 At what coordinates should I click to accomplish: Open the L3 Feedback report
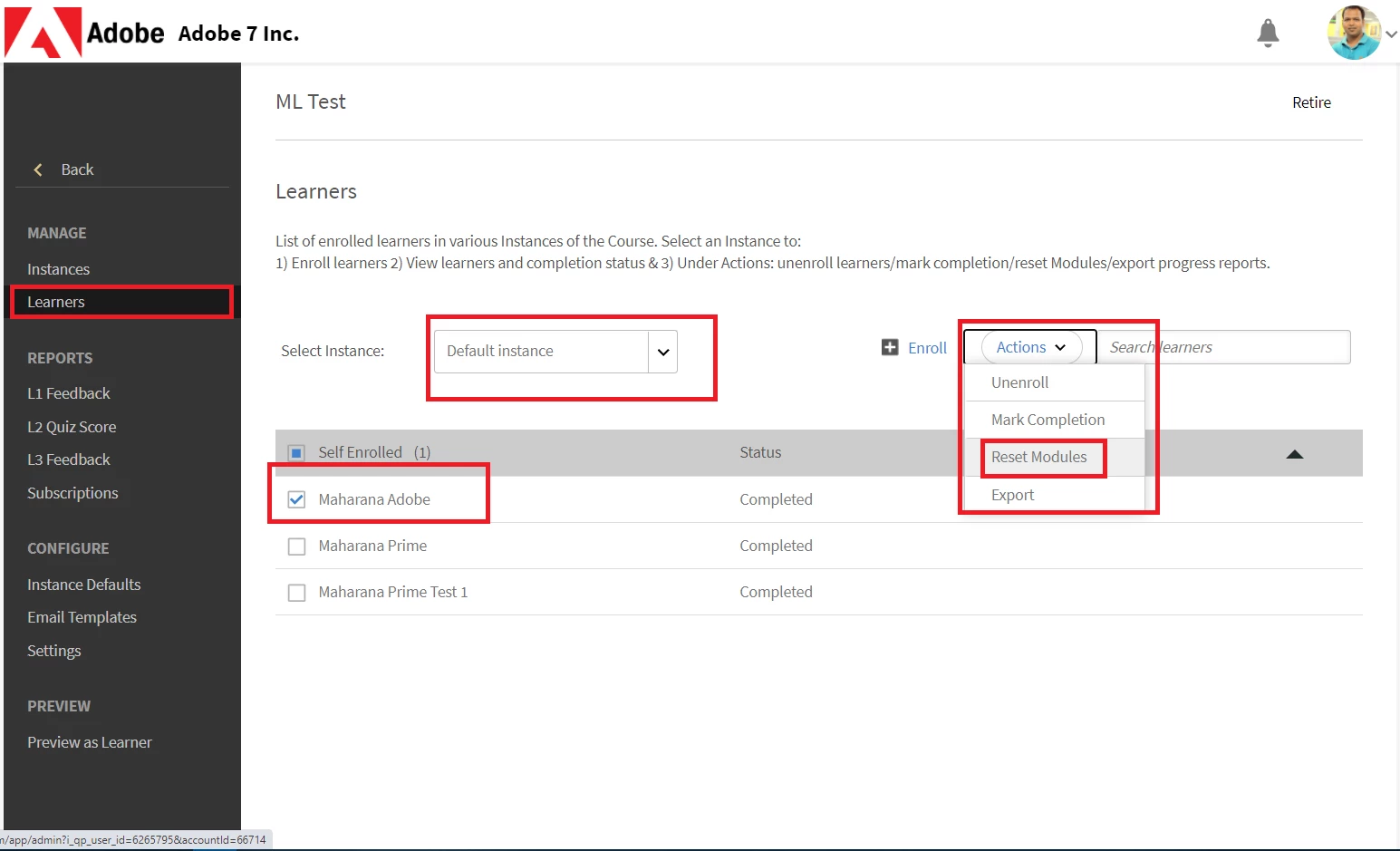(x=68, y=459)
